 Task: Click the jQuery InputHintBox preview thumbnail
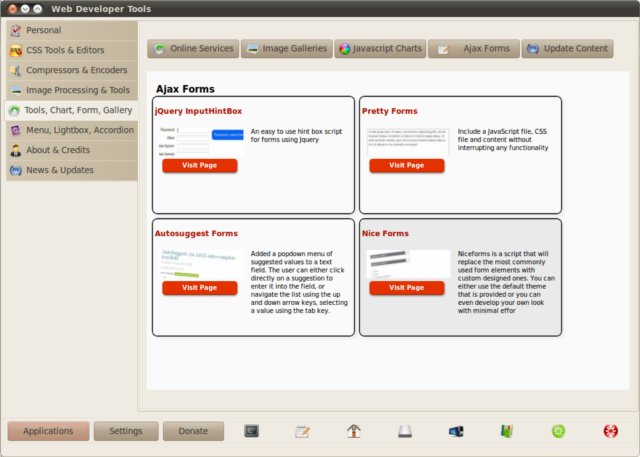[201, 142]
